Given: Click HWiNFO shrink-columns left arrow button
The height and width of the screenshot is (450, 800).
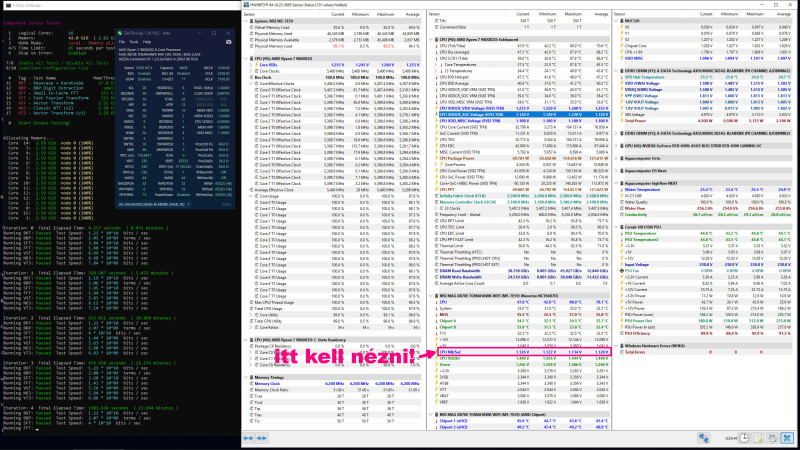Looking at the screenshot, I should [x=262, y=438].
